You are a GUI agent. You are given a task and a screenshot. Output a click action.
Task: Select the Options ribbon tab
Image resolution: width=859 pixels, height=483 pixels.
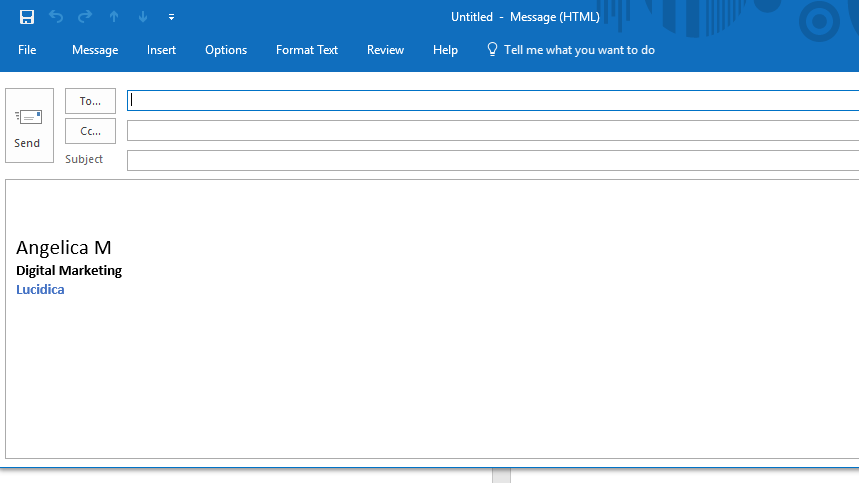coord(226,50)
